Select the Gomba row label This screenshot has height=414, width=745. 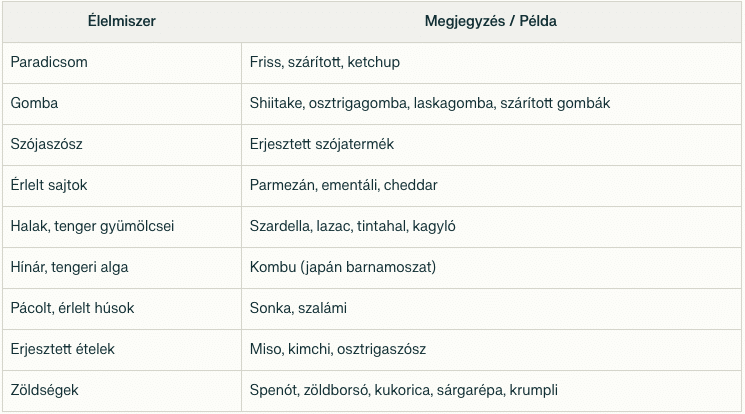[34, 103]
